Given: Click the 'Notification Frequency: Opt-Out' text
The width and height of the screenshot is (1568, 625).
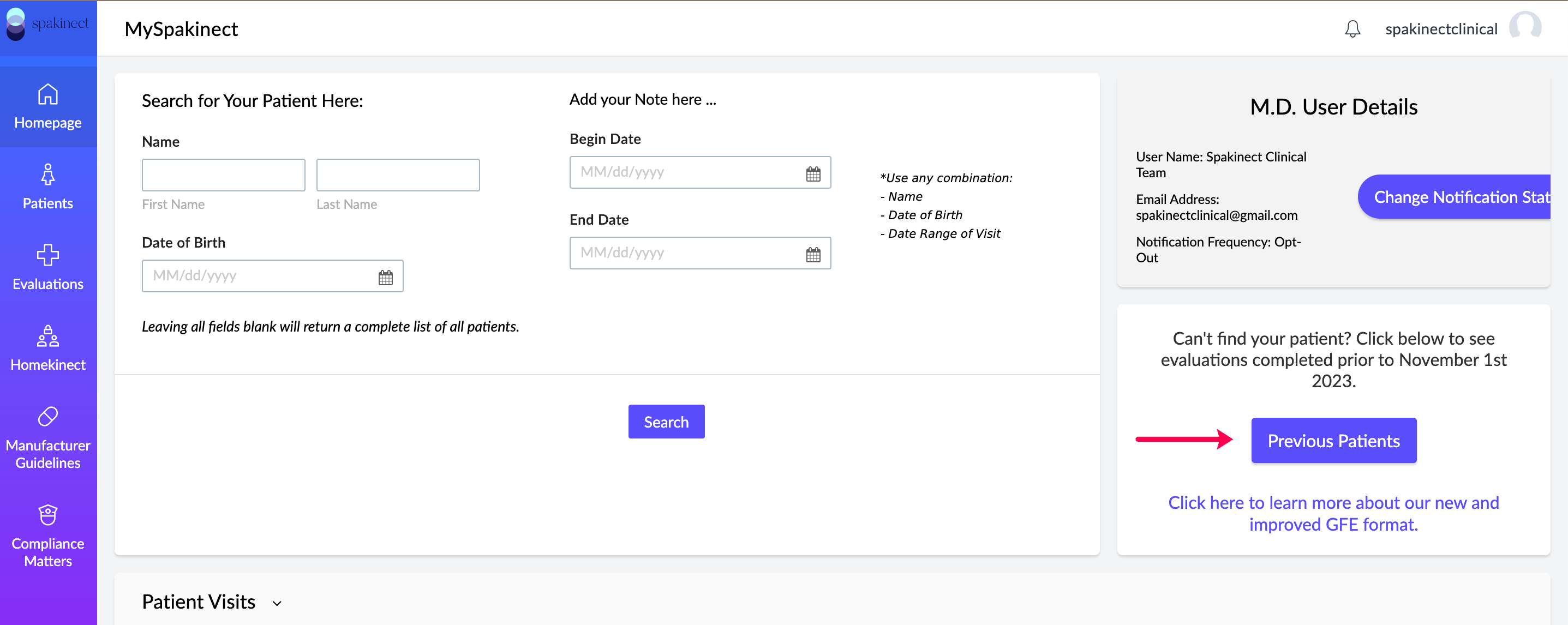Looking at the screenshot, I should coord(1218,250).
